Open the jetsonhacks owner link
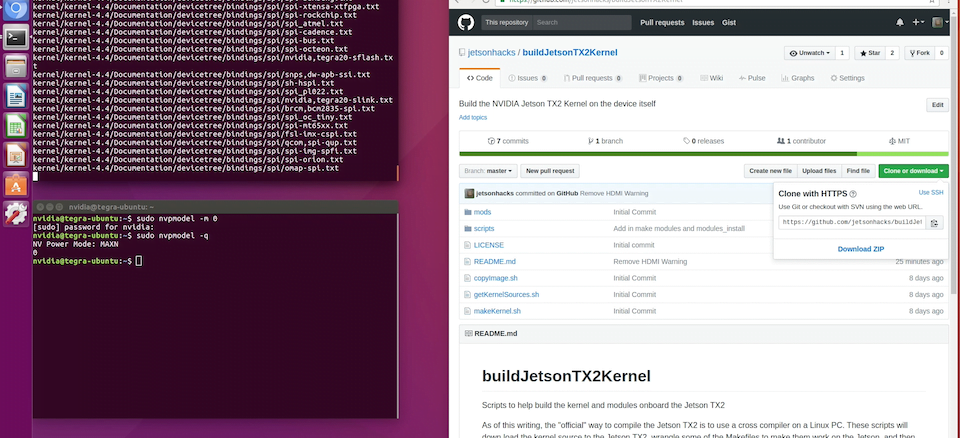 (492, 53)
